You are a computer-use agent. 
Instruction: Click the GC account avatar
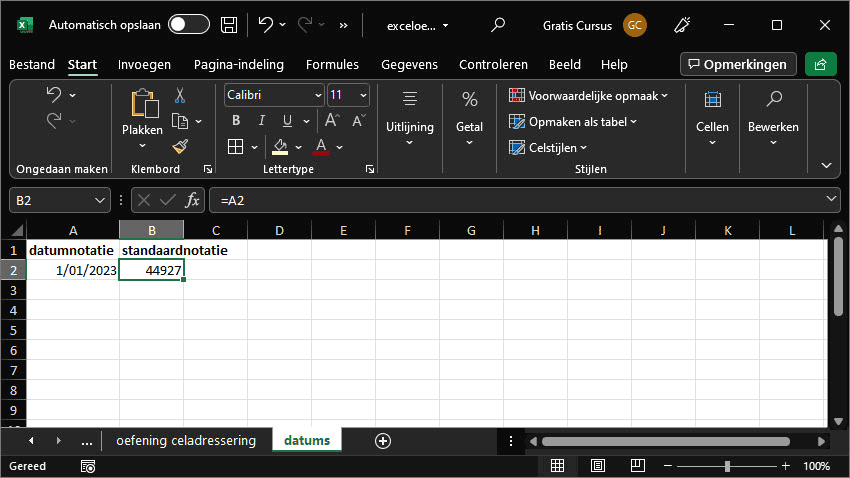point(635,25)
